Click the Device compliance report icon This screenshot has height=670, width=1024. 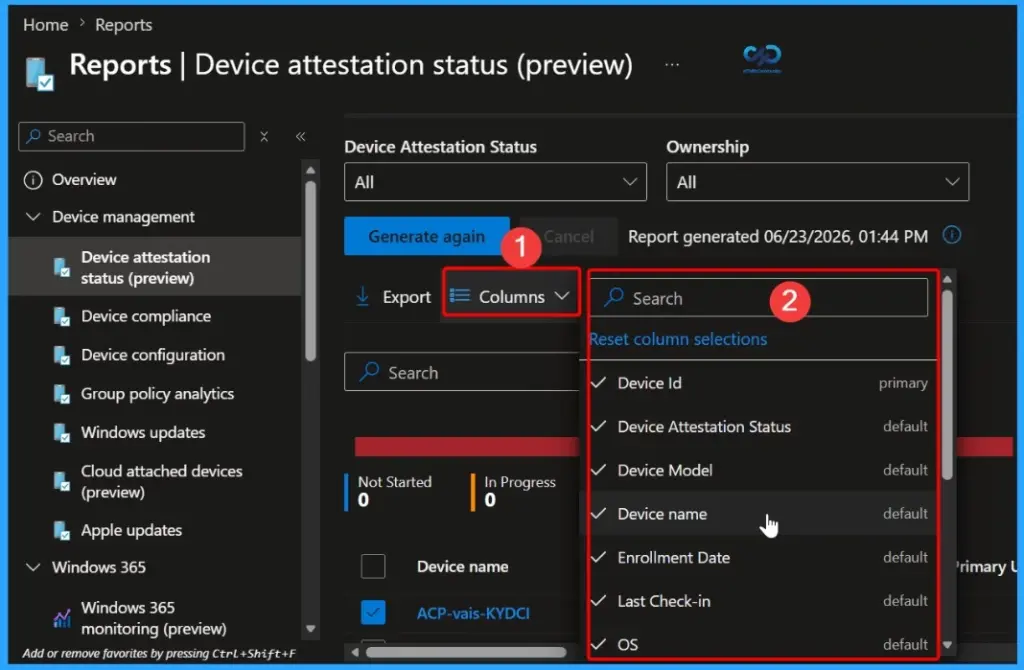tap(61, 317)
